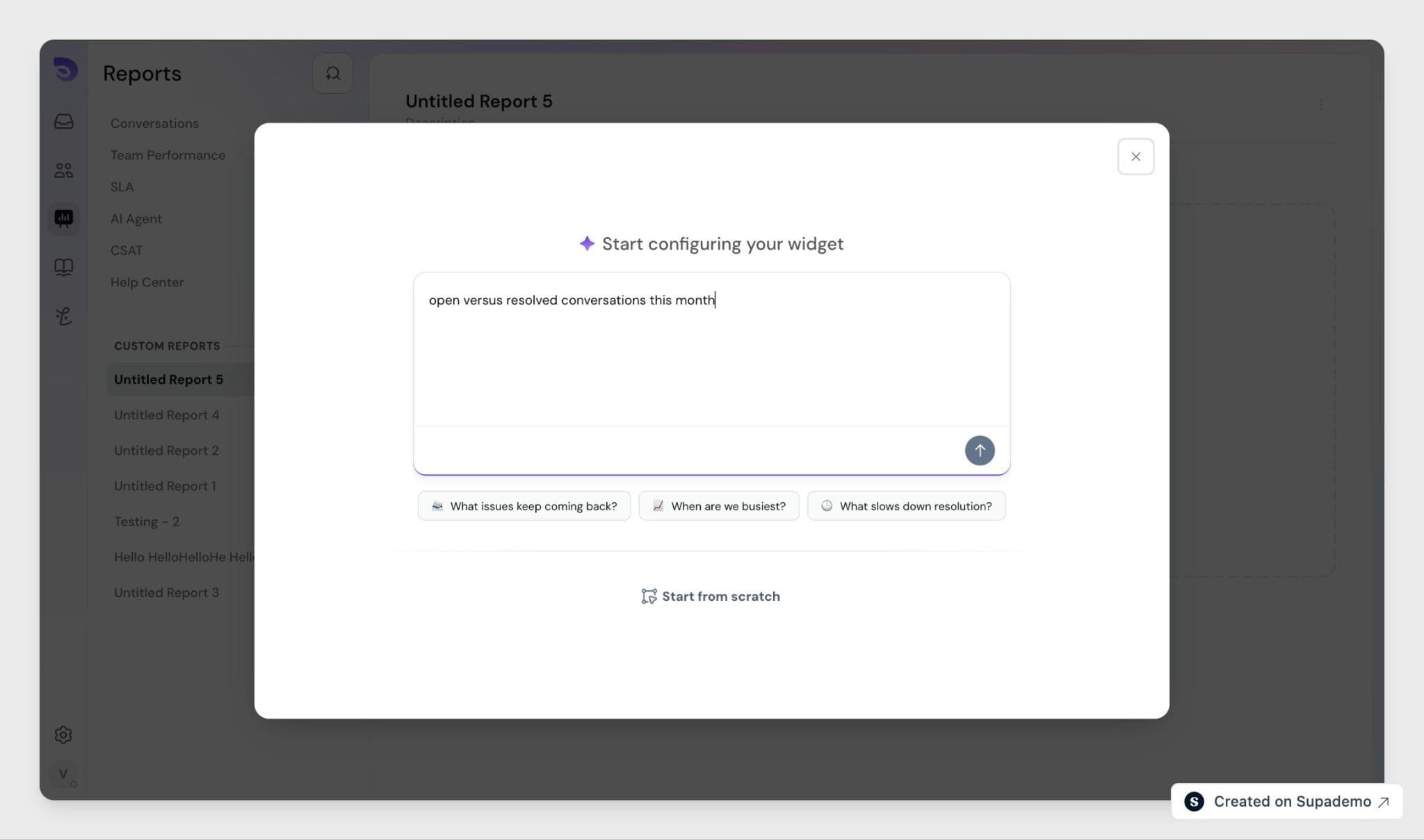
Task: Submit the prompt with the arrow-up button
Action: click(x=979, y=451)
